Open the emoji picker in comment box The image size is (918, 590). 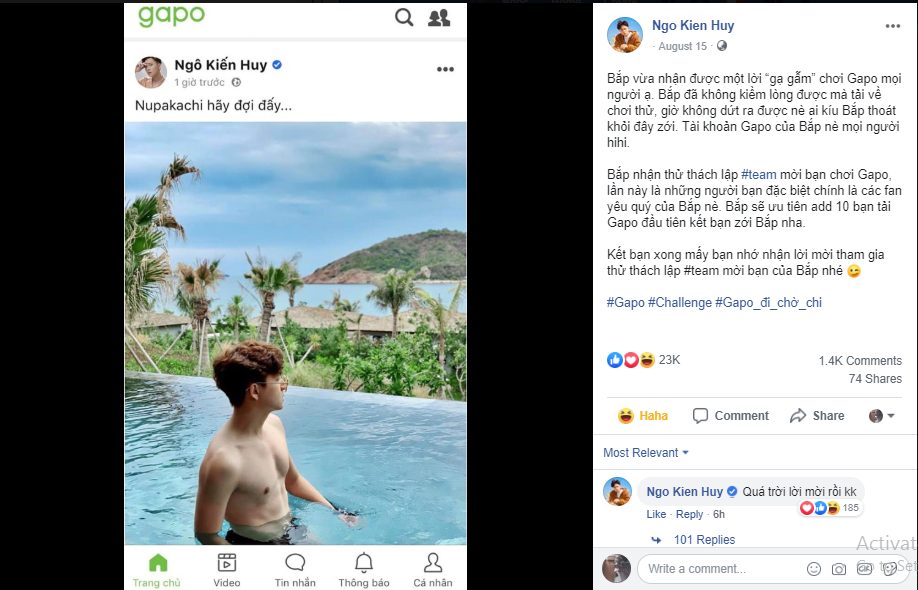tap(814, 569)
